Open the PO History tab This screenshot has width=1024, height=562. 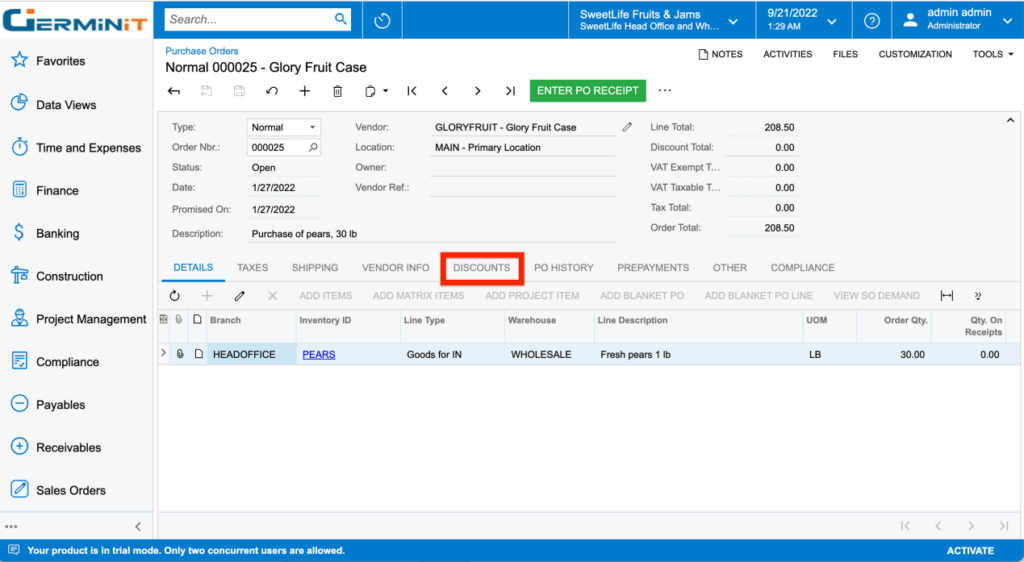[x=563, y=268]
